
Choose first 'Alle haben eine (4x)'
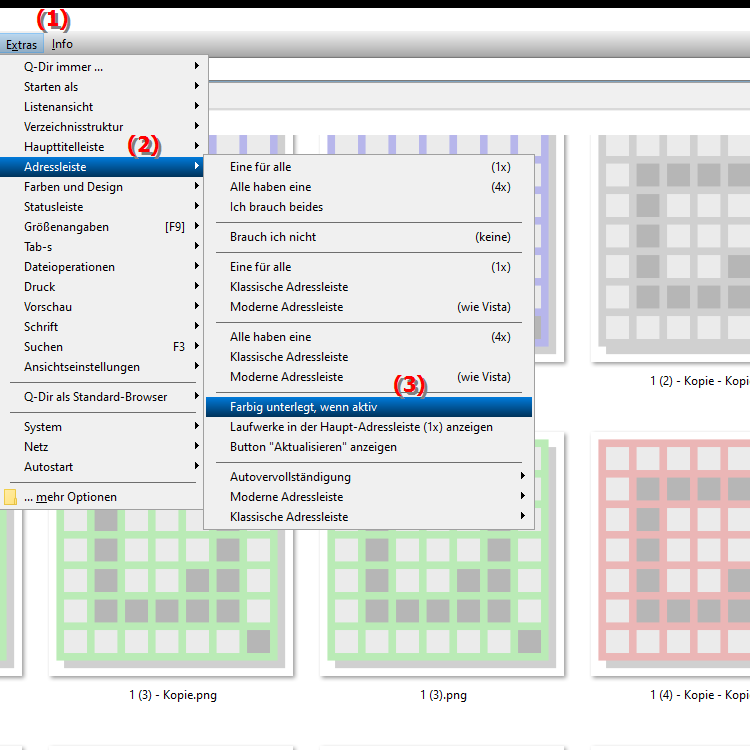click(369, 187)
